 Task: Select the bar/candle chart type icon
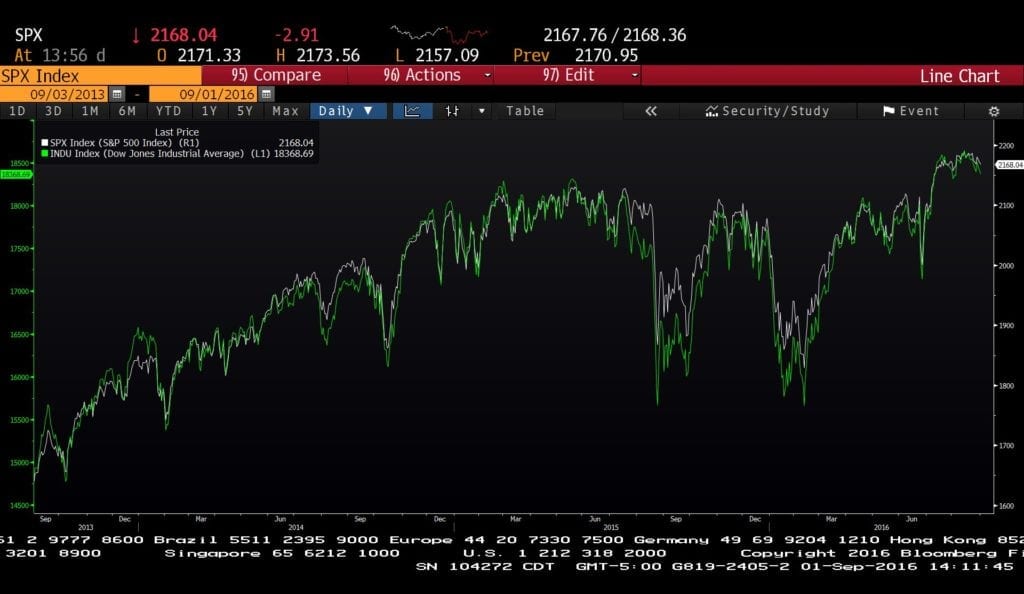(x=452, y=111)
